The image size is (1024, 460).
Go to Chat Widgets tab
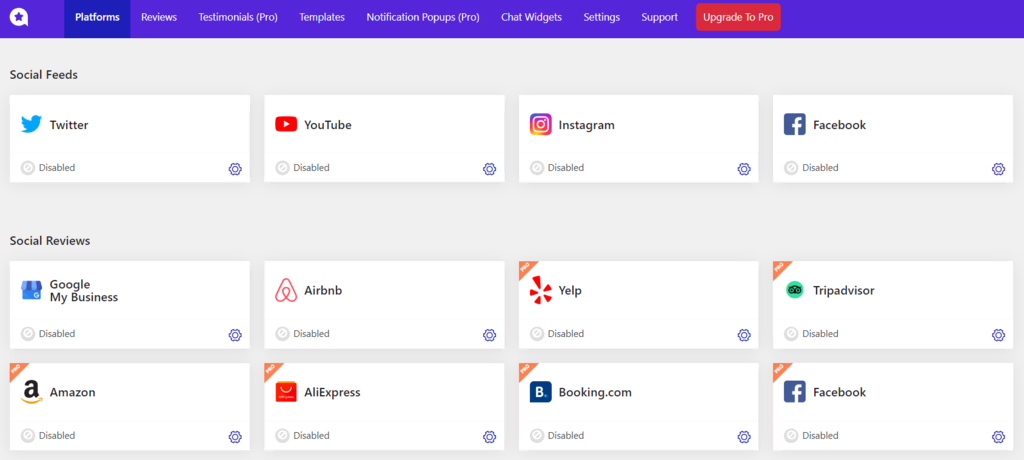(x=531, y=18)
